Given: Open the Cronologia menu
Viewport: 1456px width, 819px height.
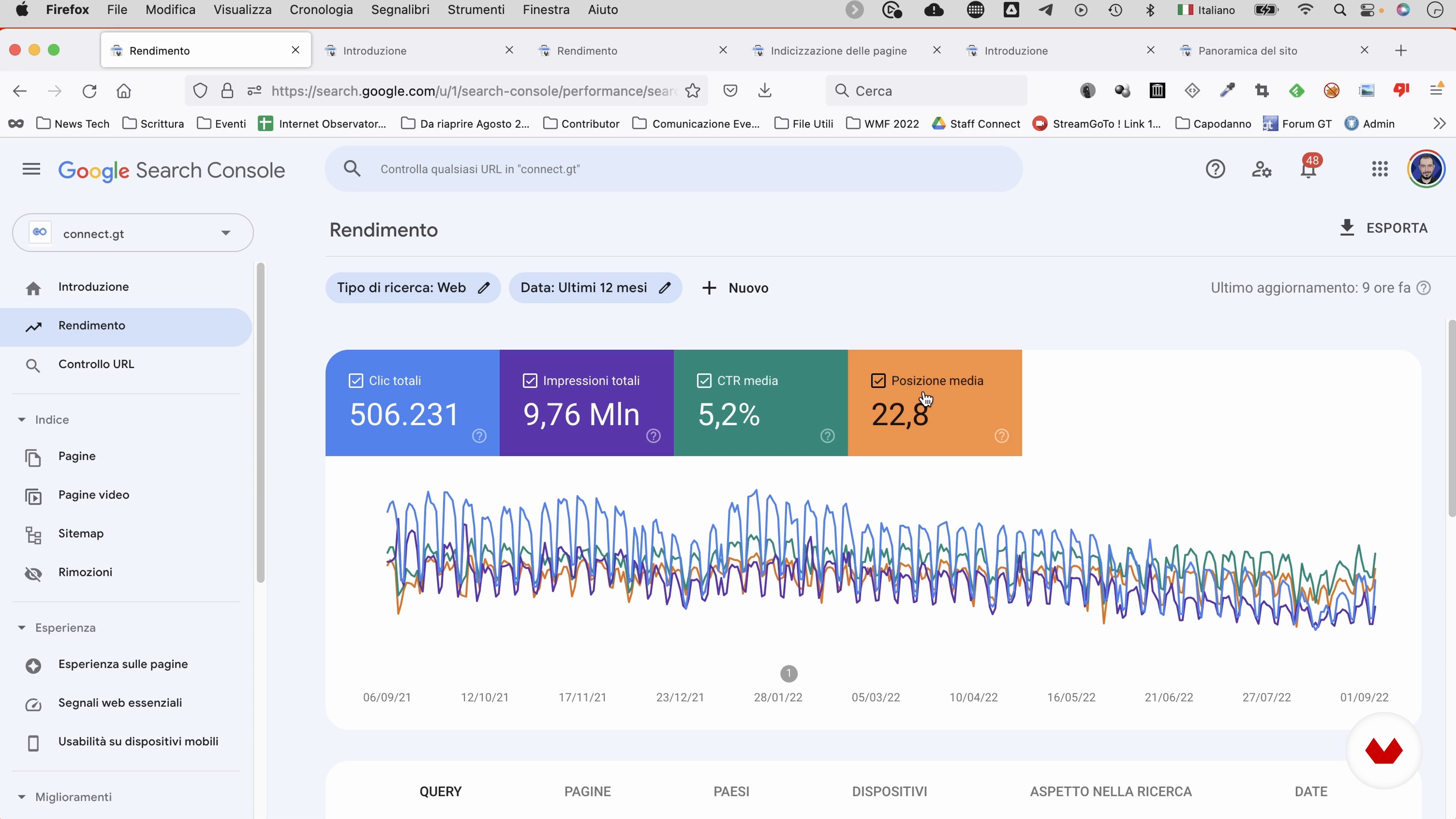Looking at the screenshot, I should [321, 9].
